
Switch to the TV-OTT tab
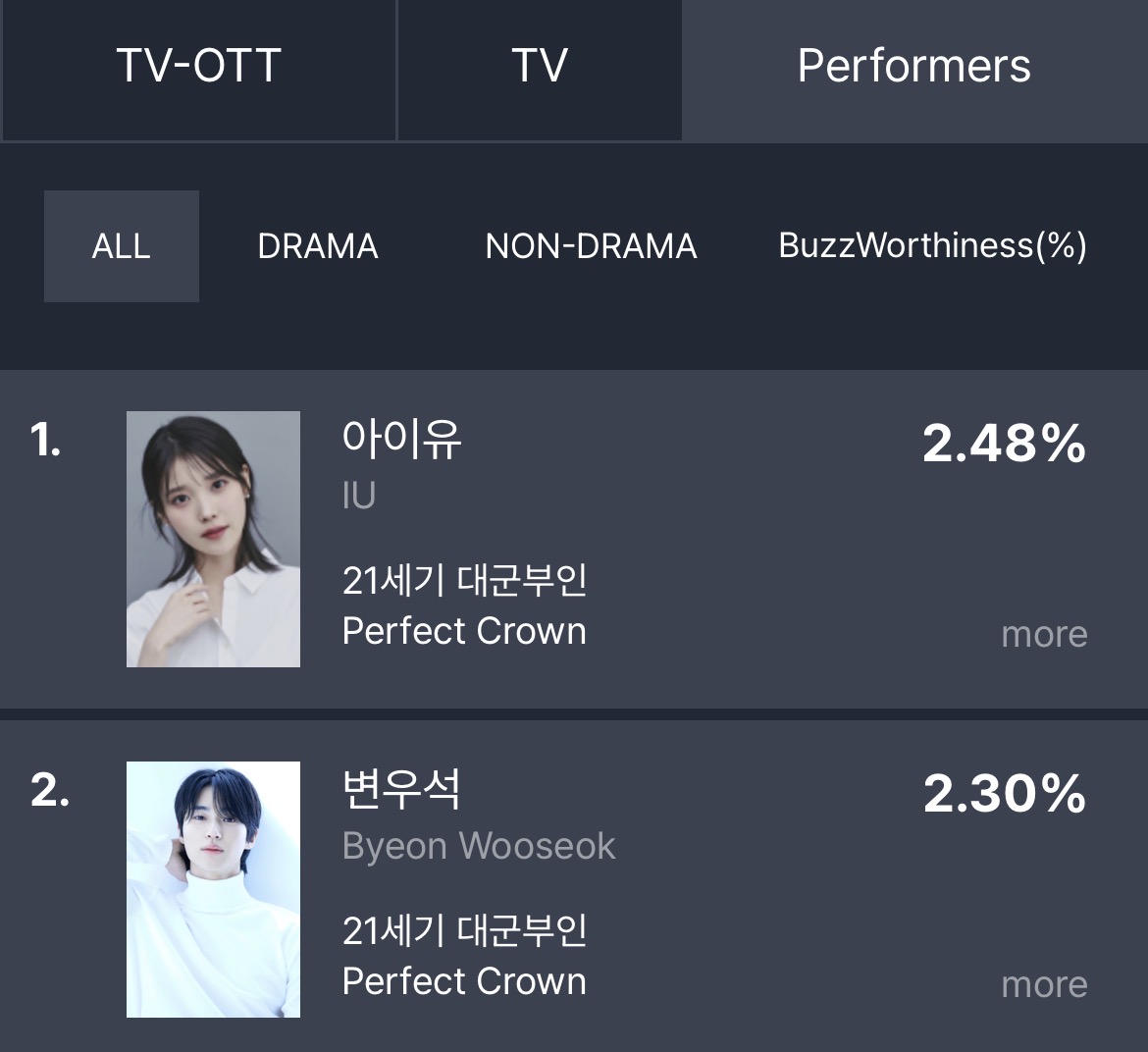[x=198, y=70]
